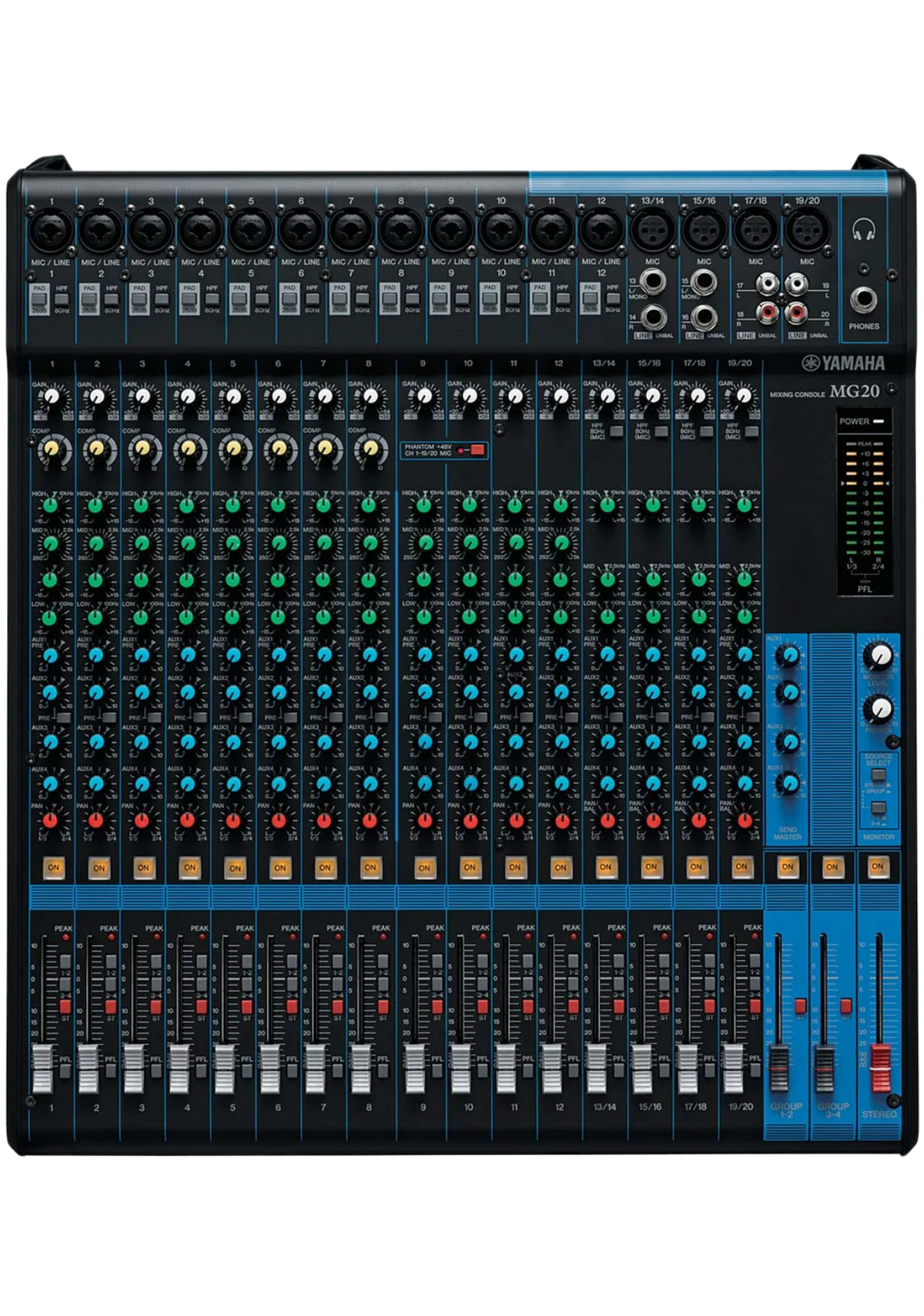Click the MG20 model label
Image resolution: width=924 pixels, height=1316 pixels.
tap(854, 391)
